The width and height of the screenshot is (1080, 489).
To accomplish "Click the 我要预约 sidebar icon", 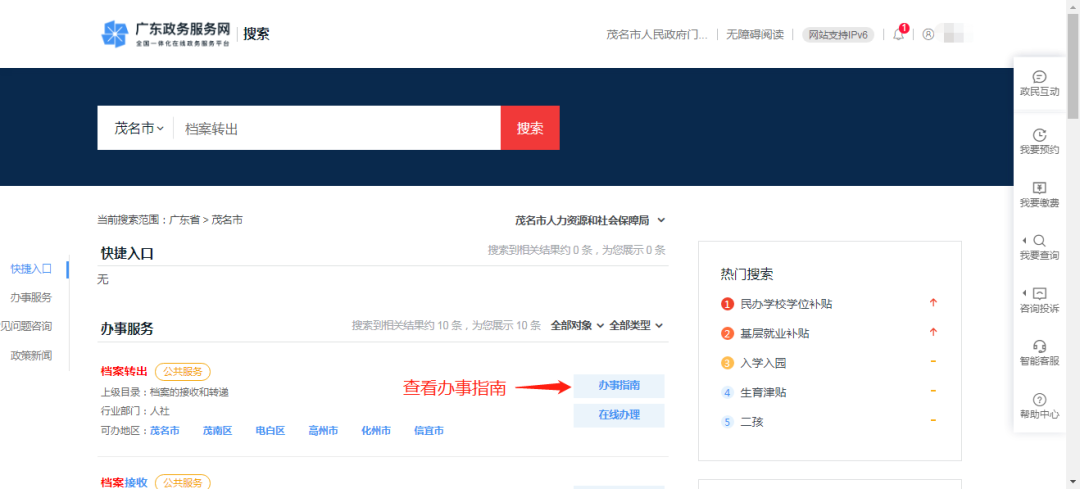I will (x=1039, y=141).
